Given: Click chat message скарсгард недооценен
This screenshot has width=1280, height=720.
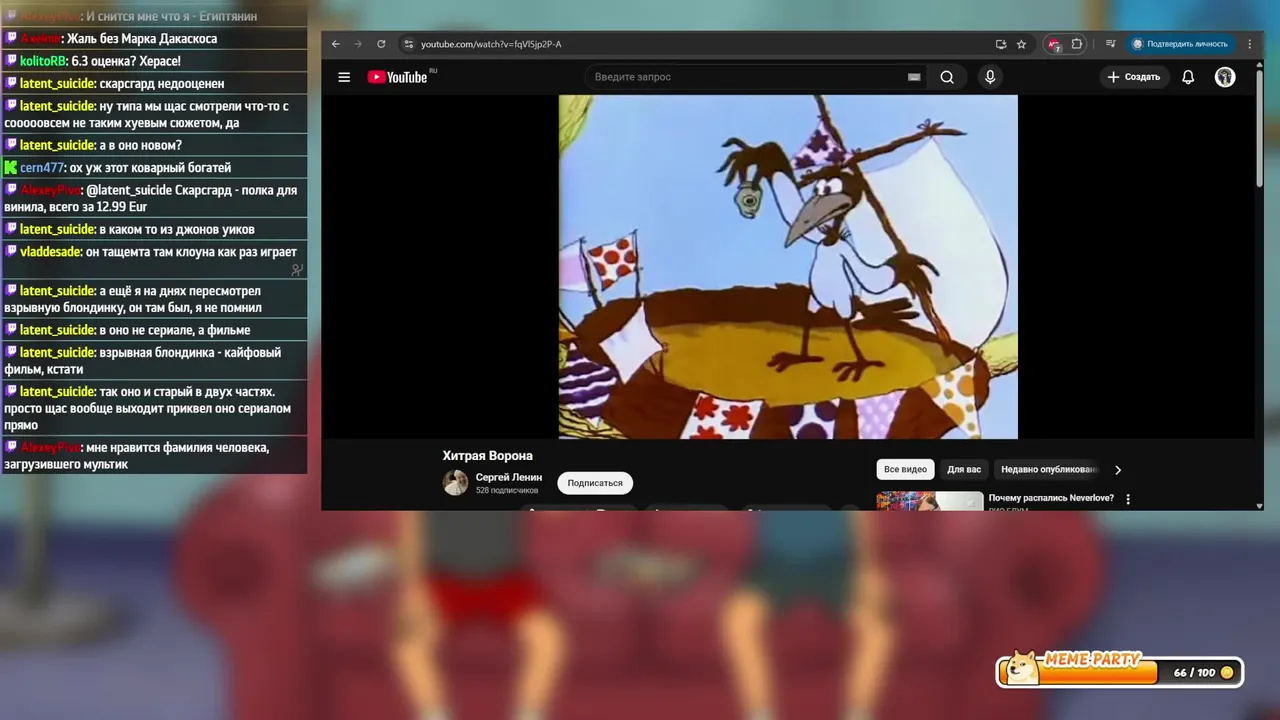Looking at the screenshot, I should (x=162, y=84).
